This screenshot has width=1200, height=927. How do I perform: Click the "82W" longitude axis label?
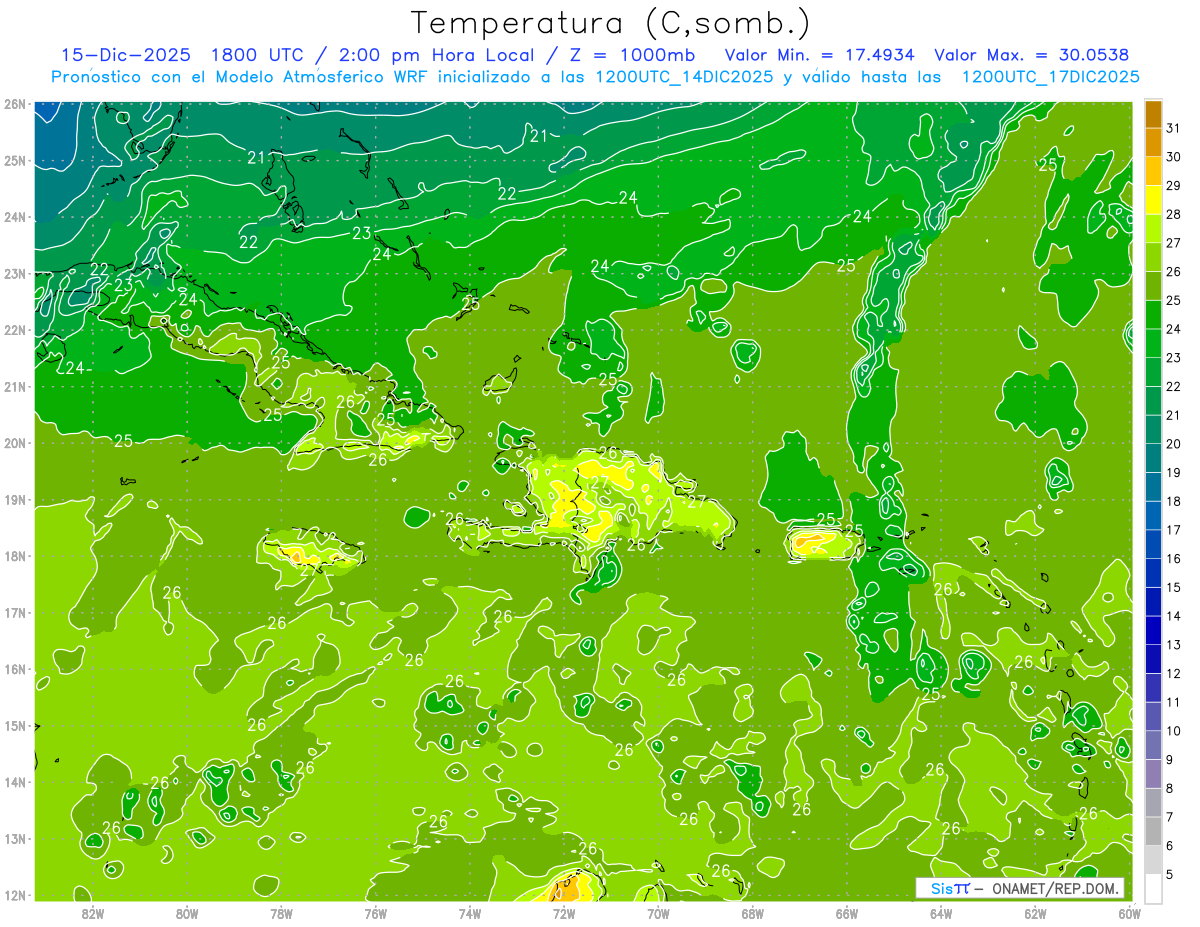(x=93, y=913)
